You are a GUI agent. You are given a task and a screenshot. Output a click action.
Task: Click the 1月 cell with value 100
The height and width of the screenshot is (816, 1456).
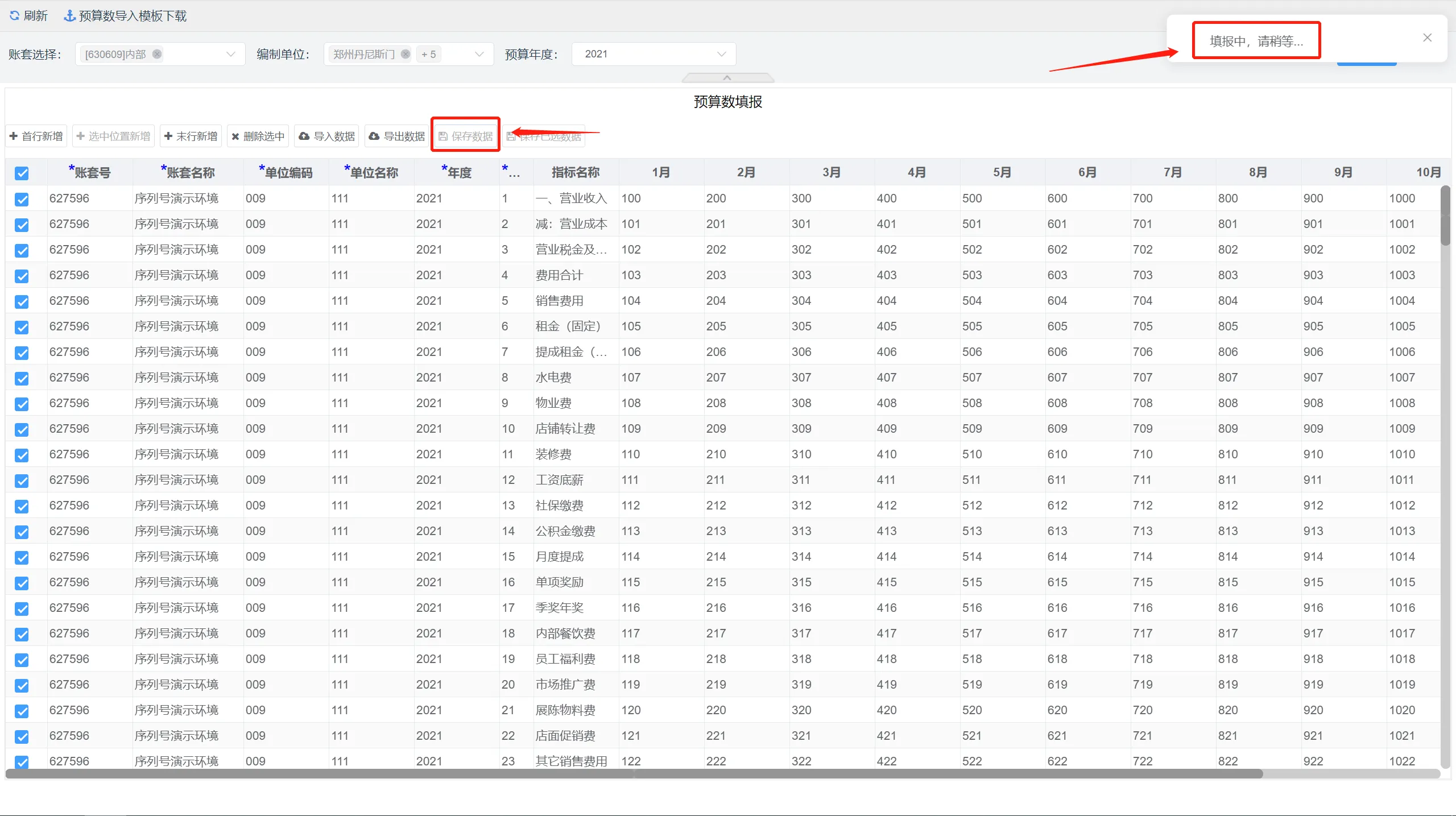click(661, 198)
